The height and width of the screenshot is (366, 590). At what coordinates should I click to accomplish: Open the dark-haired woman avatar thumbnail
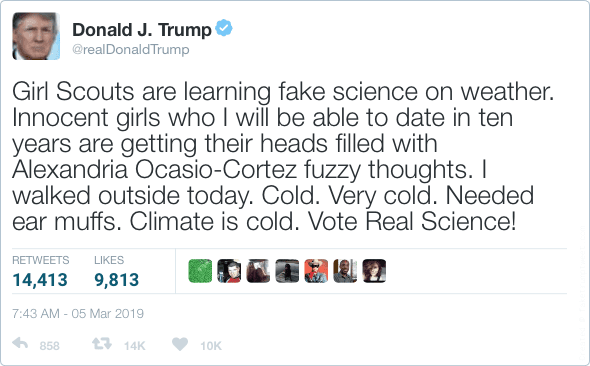(x=374, y=271)
